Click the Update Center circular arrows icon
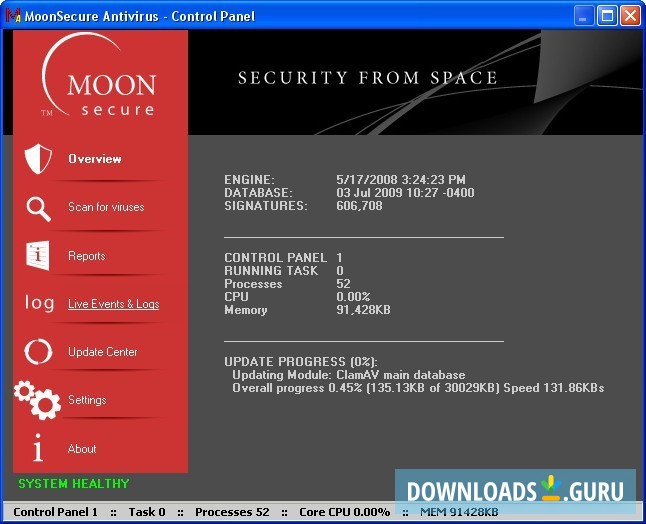646x524 pixels. coord(38,352)
